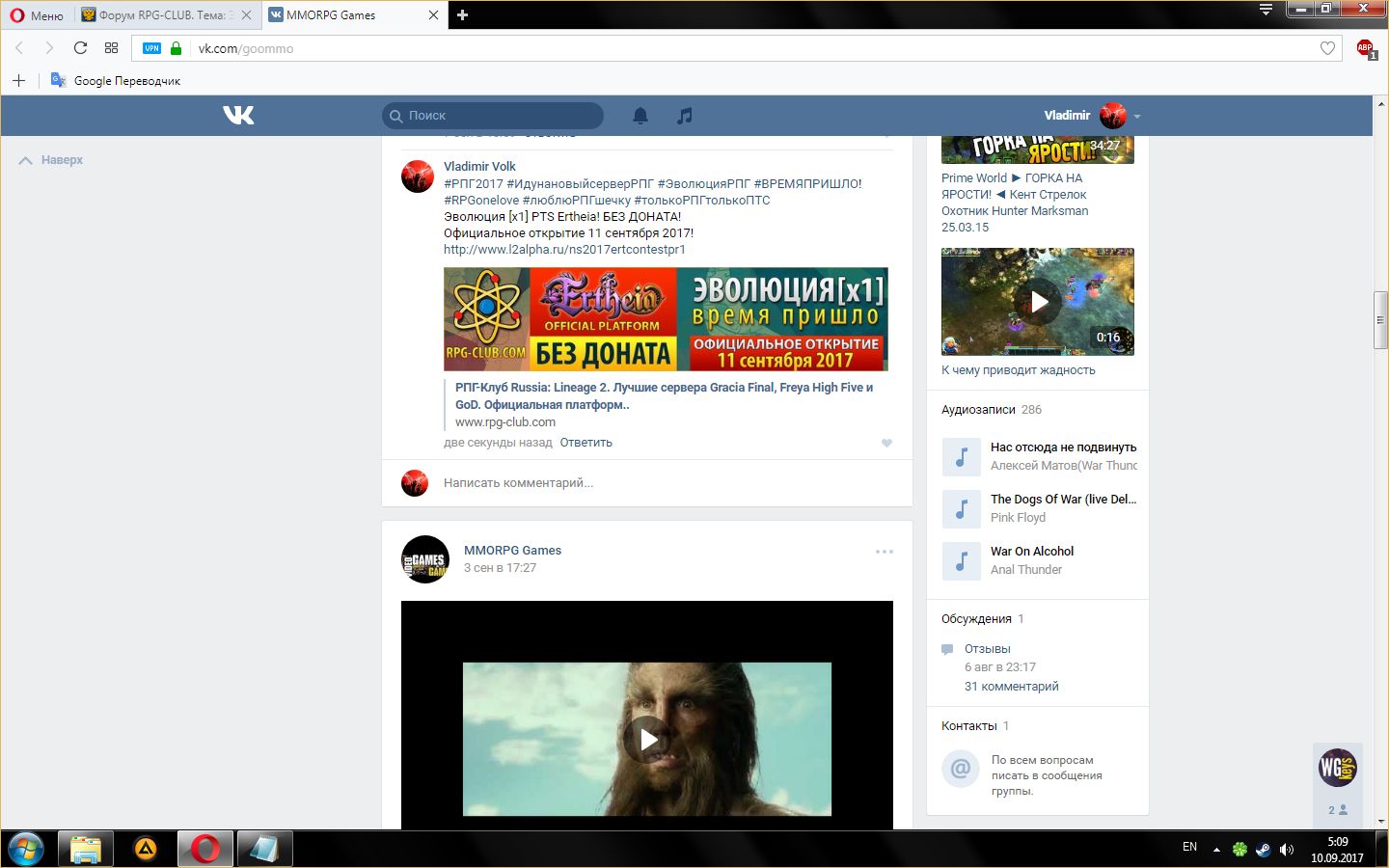Image resolution: width=1389 pixels, height=868 pixels.
Task: Reload the current page
Action: [80, 48]
